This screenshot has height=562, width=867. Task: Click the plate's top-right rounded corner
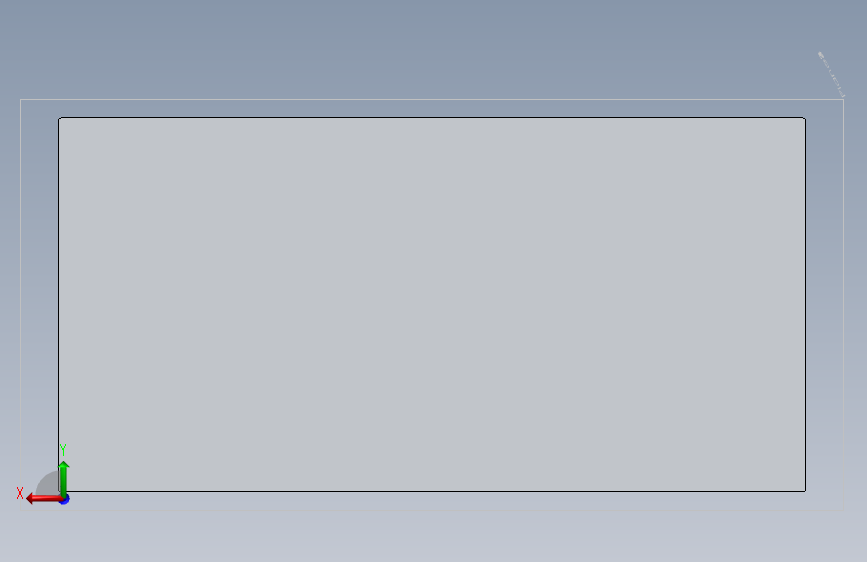point(804,118)
